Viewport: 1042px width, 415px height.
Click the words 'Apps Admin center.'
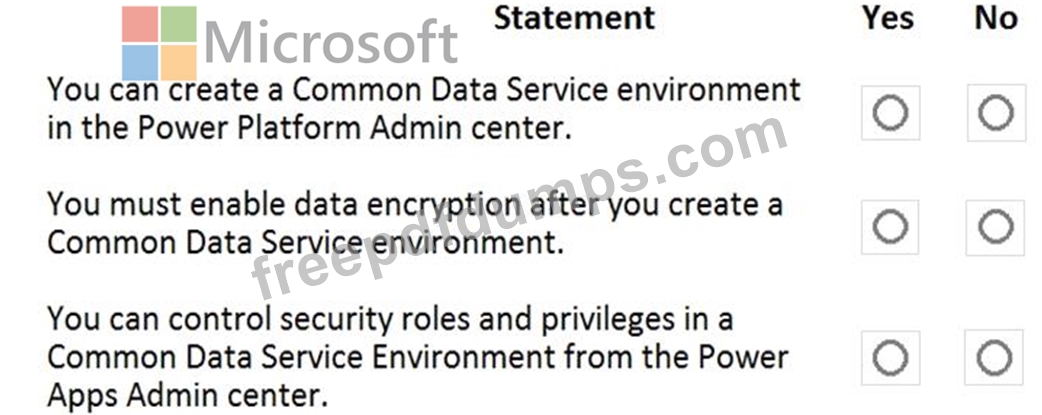[x=187, y=395]
